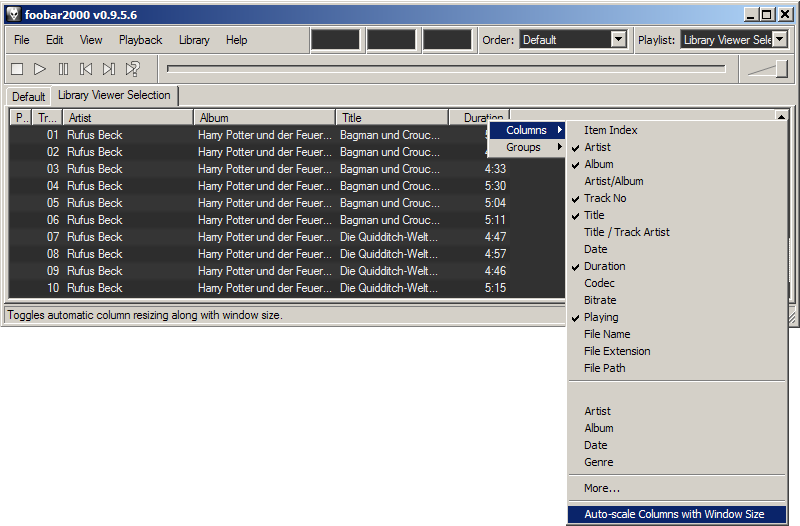Enable the Artist/Album column
The image size is (800, 526).
tap(677, 181)
